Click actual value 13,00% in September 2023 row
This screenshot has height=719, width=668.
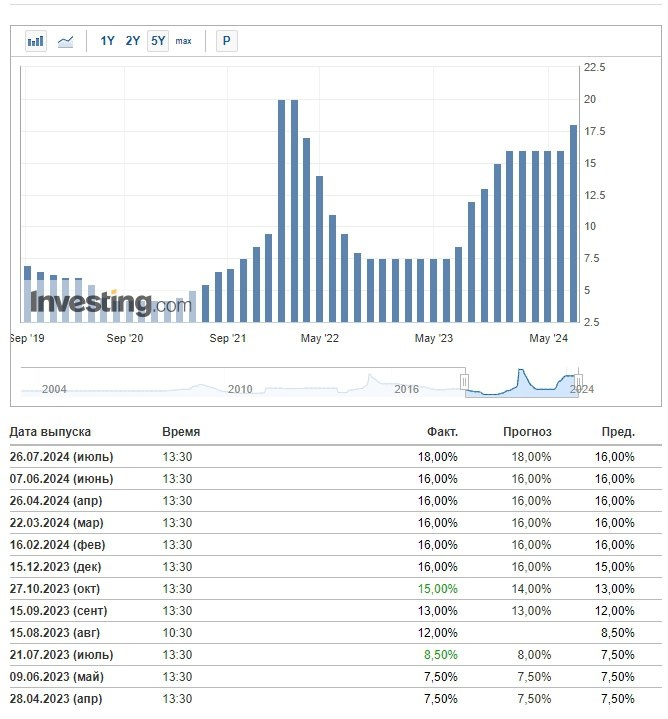(x=437, y=611)
